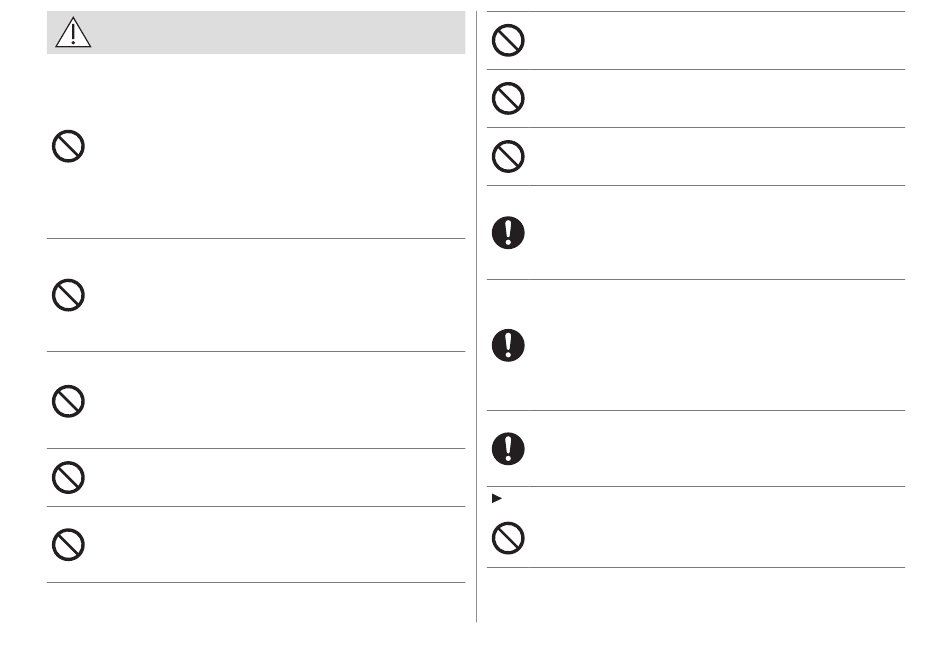The image size is (950, 658).
Task: Click the first black exclamation mandatory icon
Action: click(x=508, y=233)
